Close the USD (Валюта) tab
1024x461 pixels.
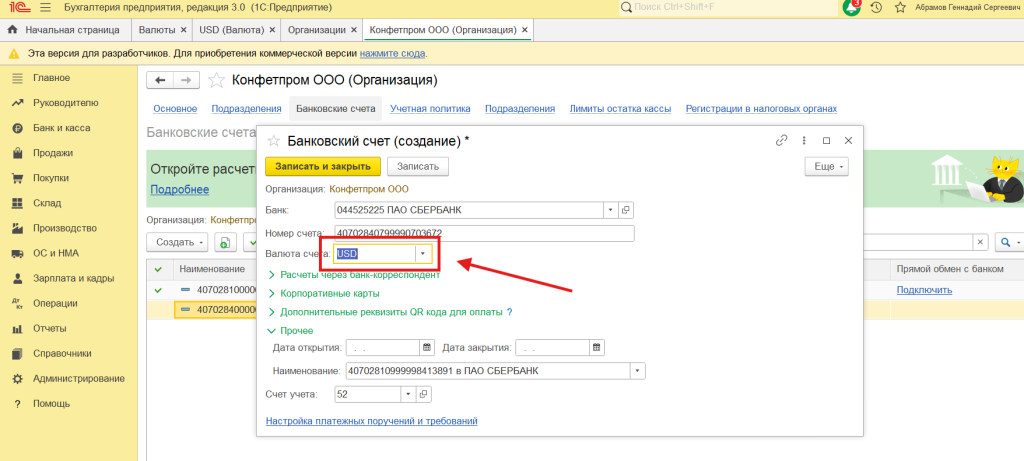272,30
